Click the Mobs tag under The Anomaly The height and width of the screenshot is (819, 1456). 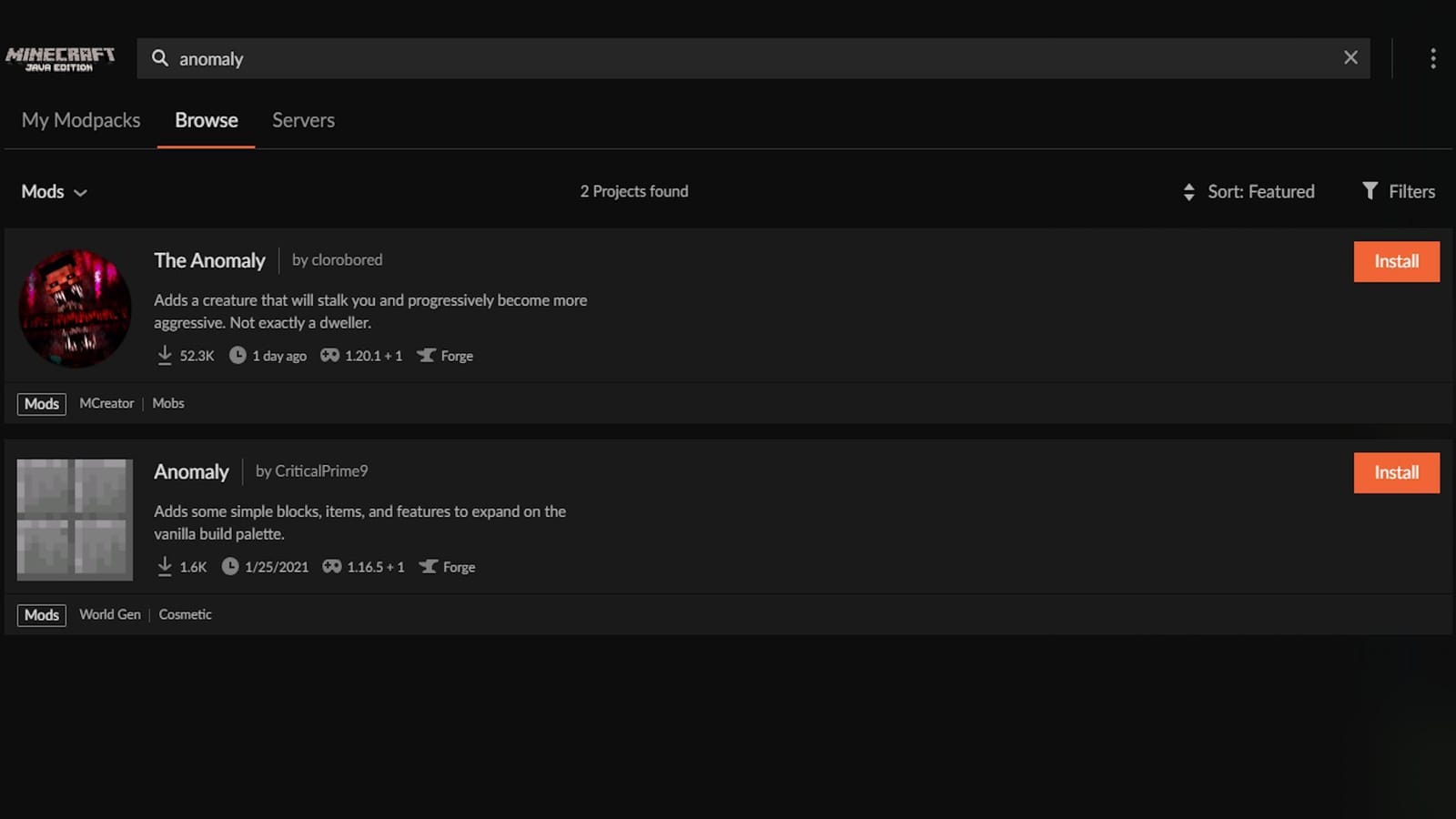168,402
